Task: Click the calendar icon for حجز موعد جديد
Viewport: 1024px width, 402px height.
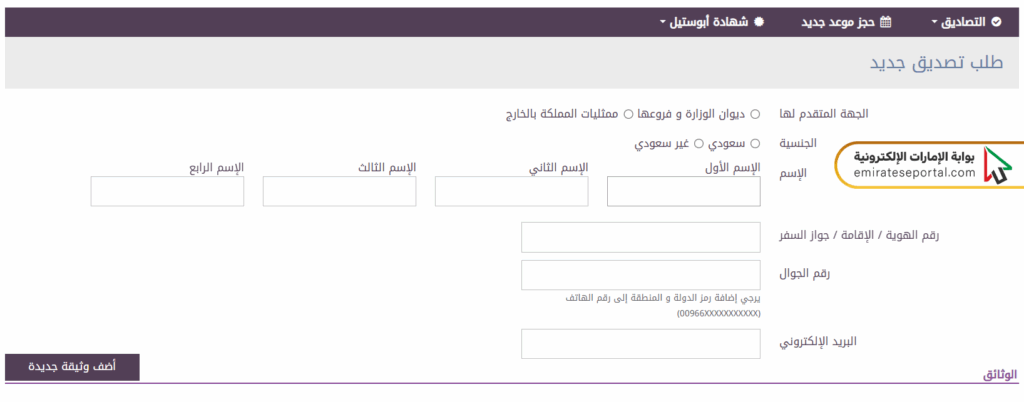Action: (x=884, y=22)
